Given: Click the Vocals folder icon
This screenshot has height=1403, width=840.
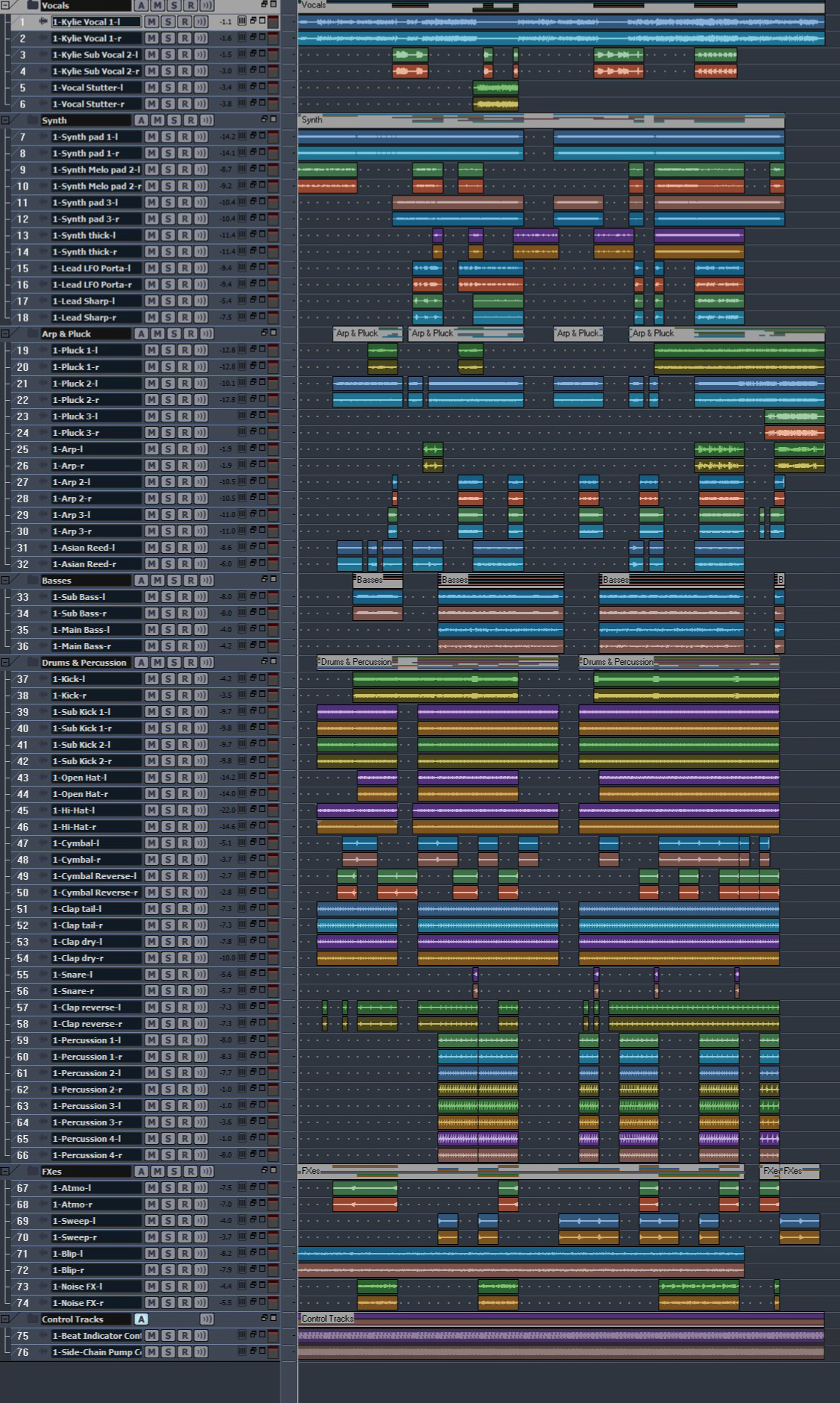Looking at the screenshot, I should 32,5.
